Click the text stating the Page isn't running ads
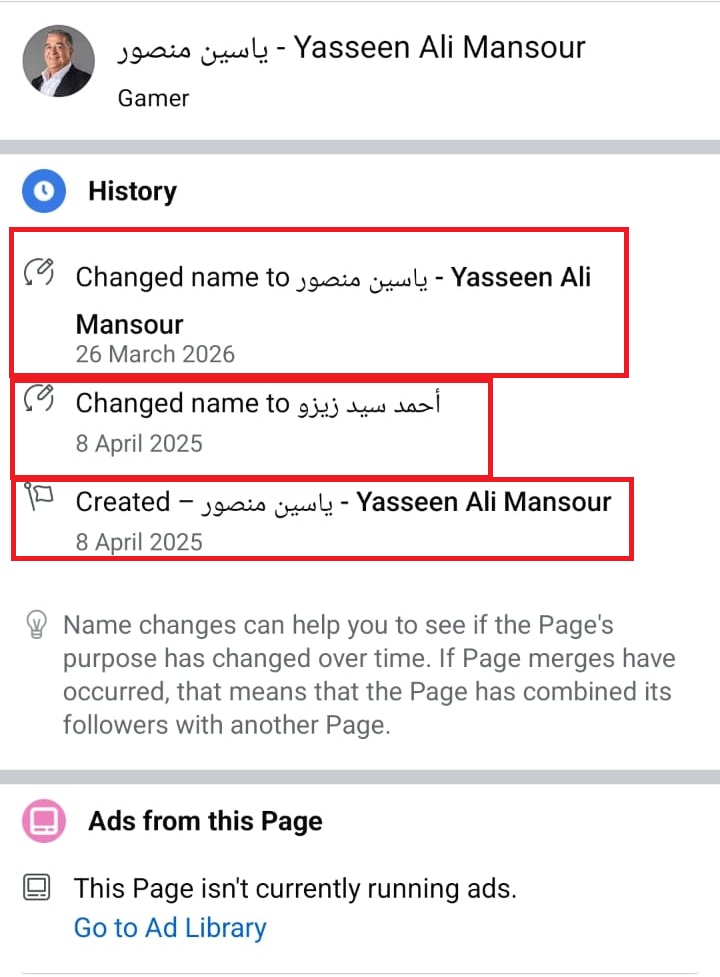This screenshot has width=720, height=977. pyautogui.click(x=297, y=888)
